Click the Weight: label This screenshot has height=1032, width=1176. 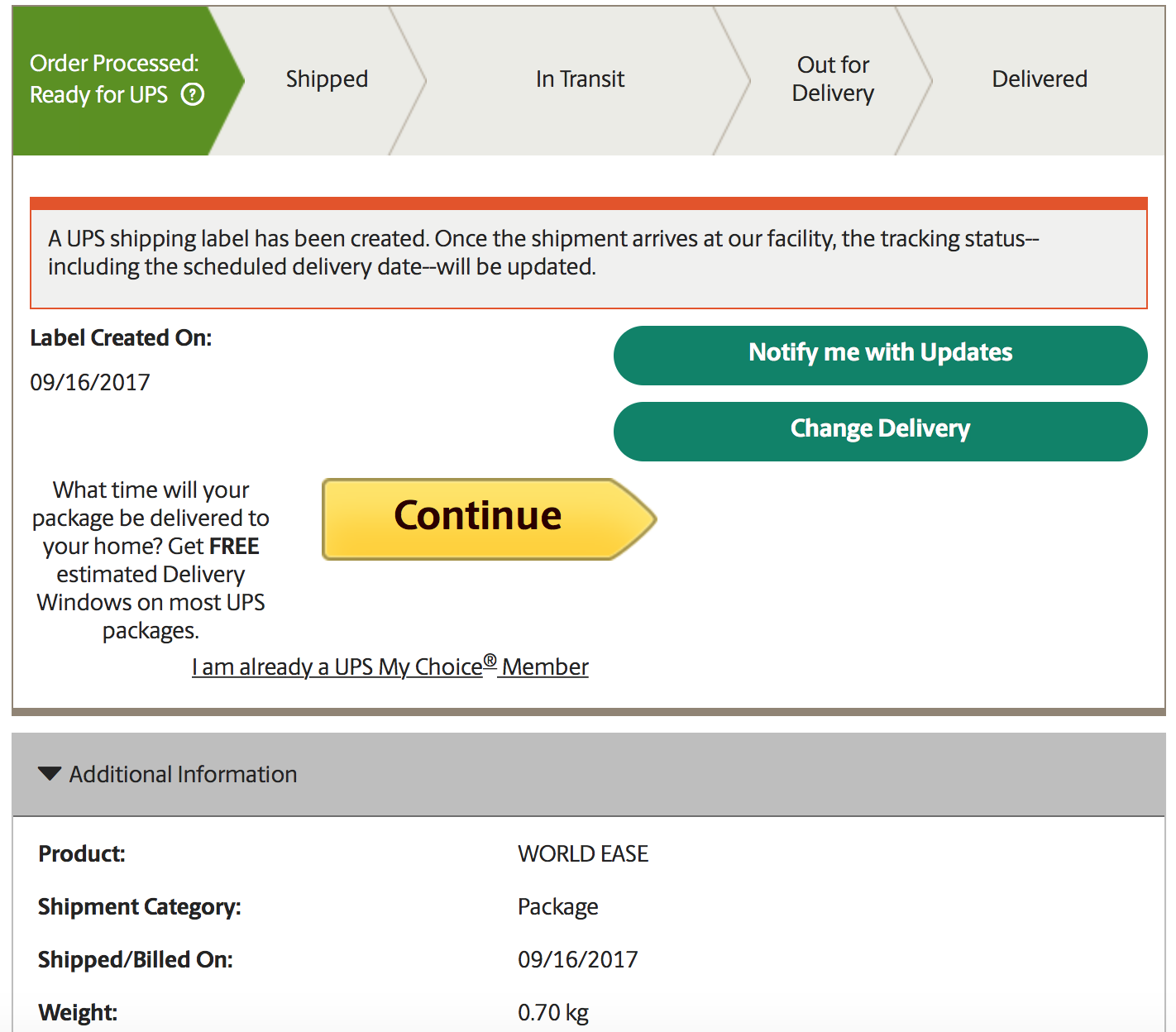78,1012
